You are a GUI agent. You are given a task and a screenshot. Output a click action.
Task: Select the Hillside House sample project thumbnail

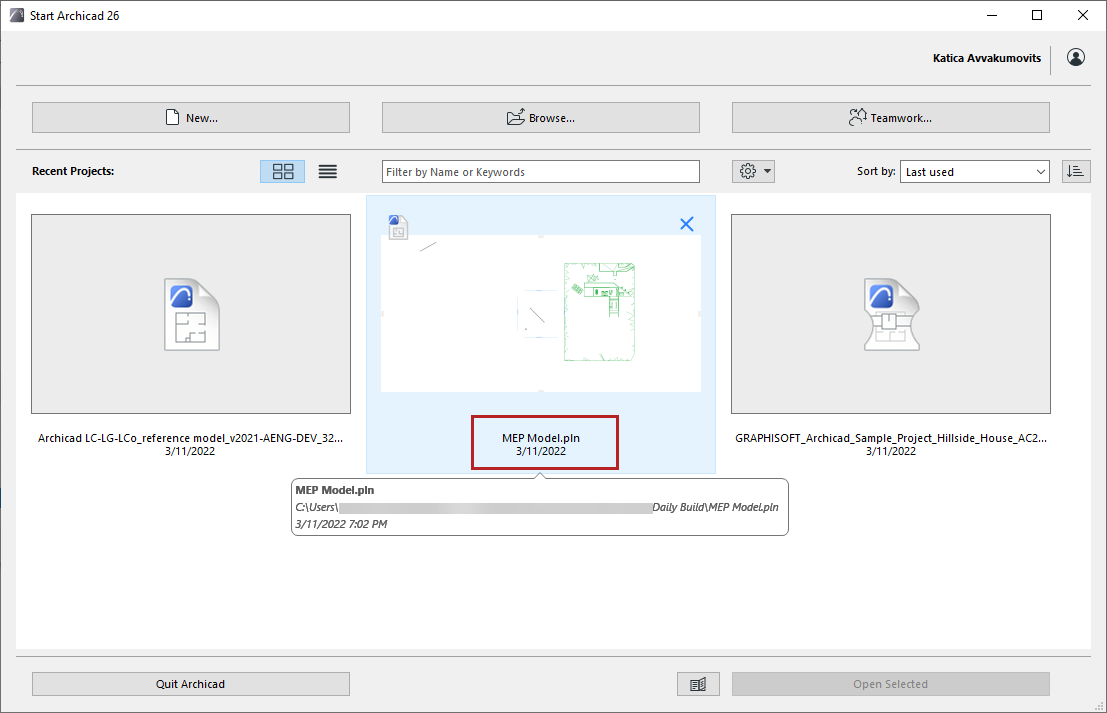tap(891, 314)
